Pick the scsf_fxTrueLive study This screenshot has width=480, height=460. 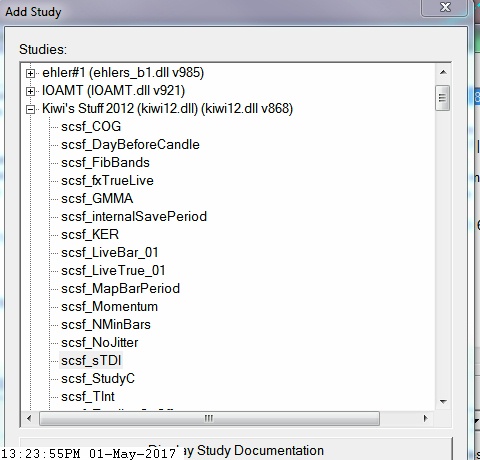click(x=107, y=181)
